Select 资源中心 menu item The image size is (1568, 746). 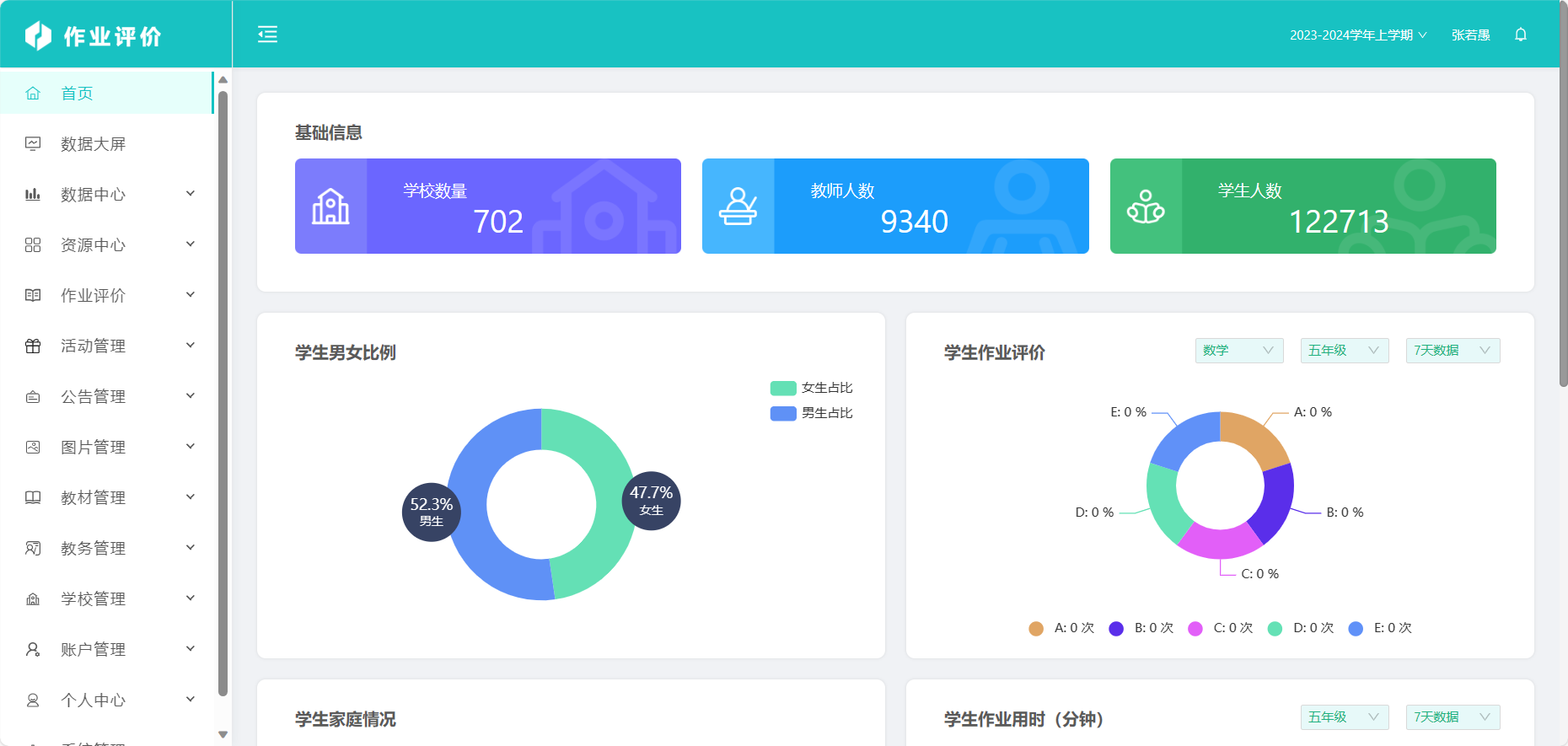[x=107, y=244]
